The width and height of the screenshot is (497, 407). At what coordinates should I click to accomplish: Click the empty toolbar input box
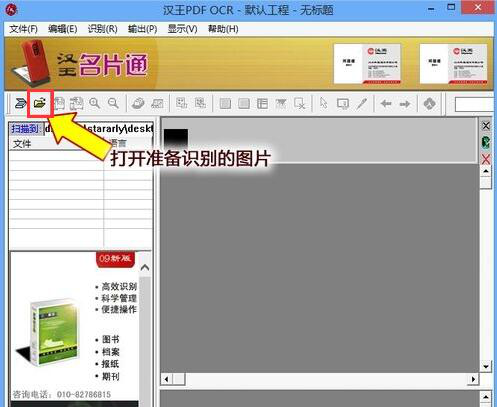pyautogui.click(x=474, y=104)
